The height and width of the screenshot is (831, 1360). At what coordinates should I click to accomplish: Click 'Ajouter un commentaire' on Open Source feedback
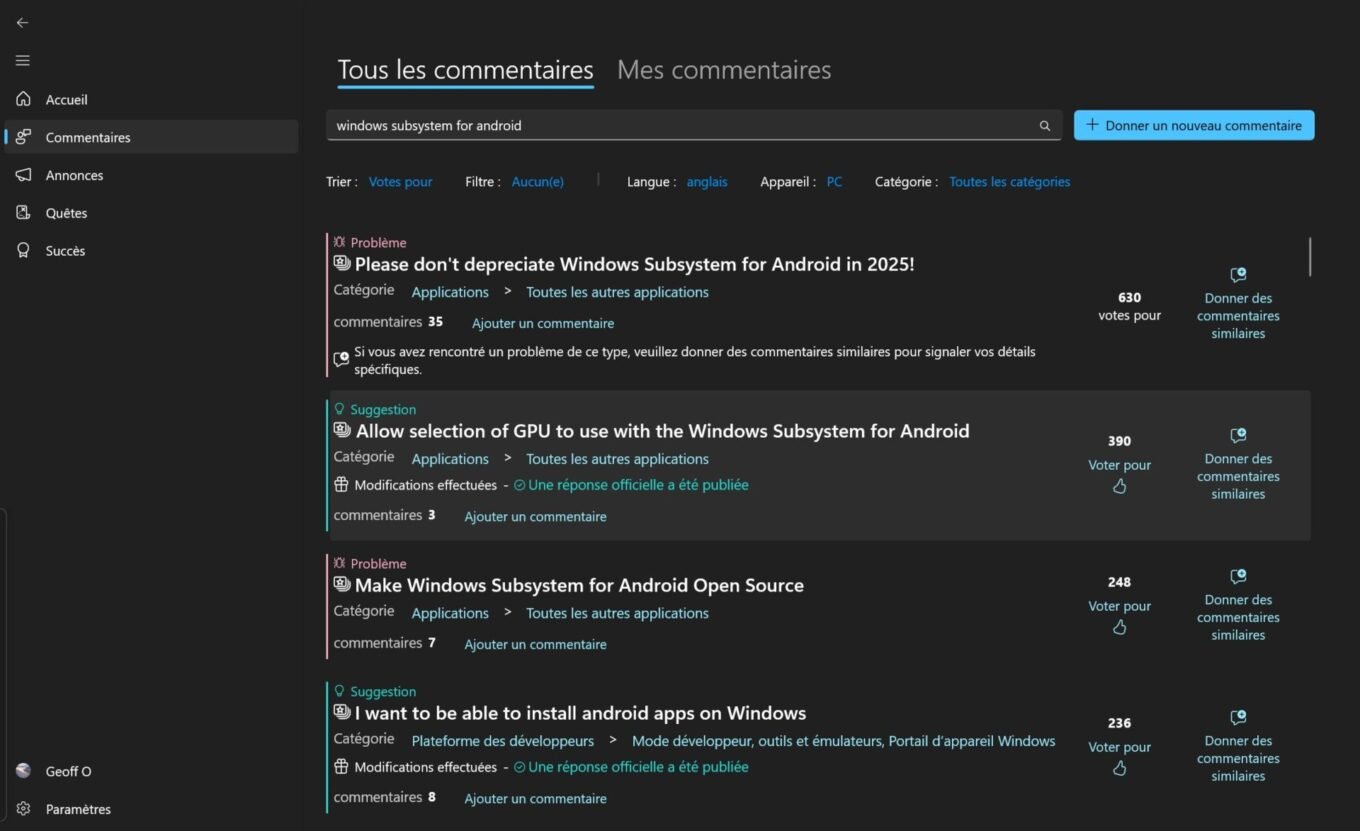coord(535,645)
